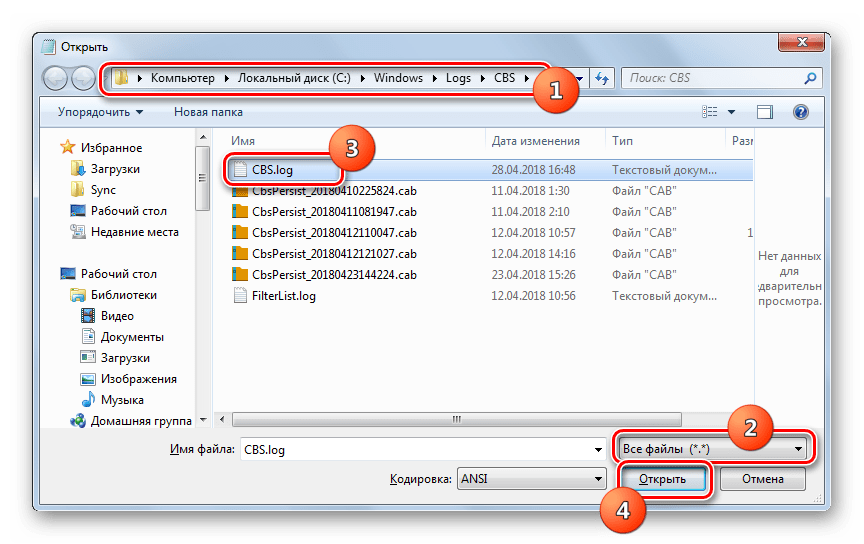Select CbsPersist_20180411081947.cab file
864x544 pixels.
point(334,212)
